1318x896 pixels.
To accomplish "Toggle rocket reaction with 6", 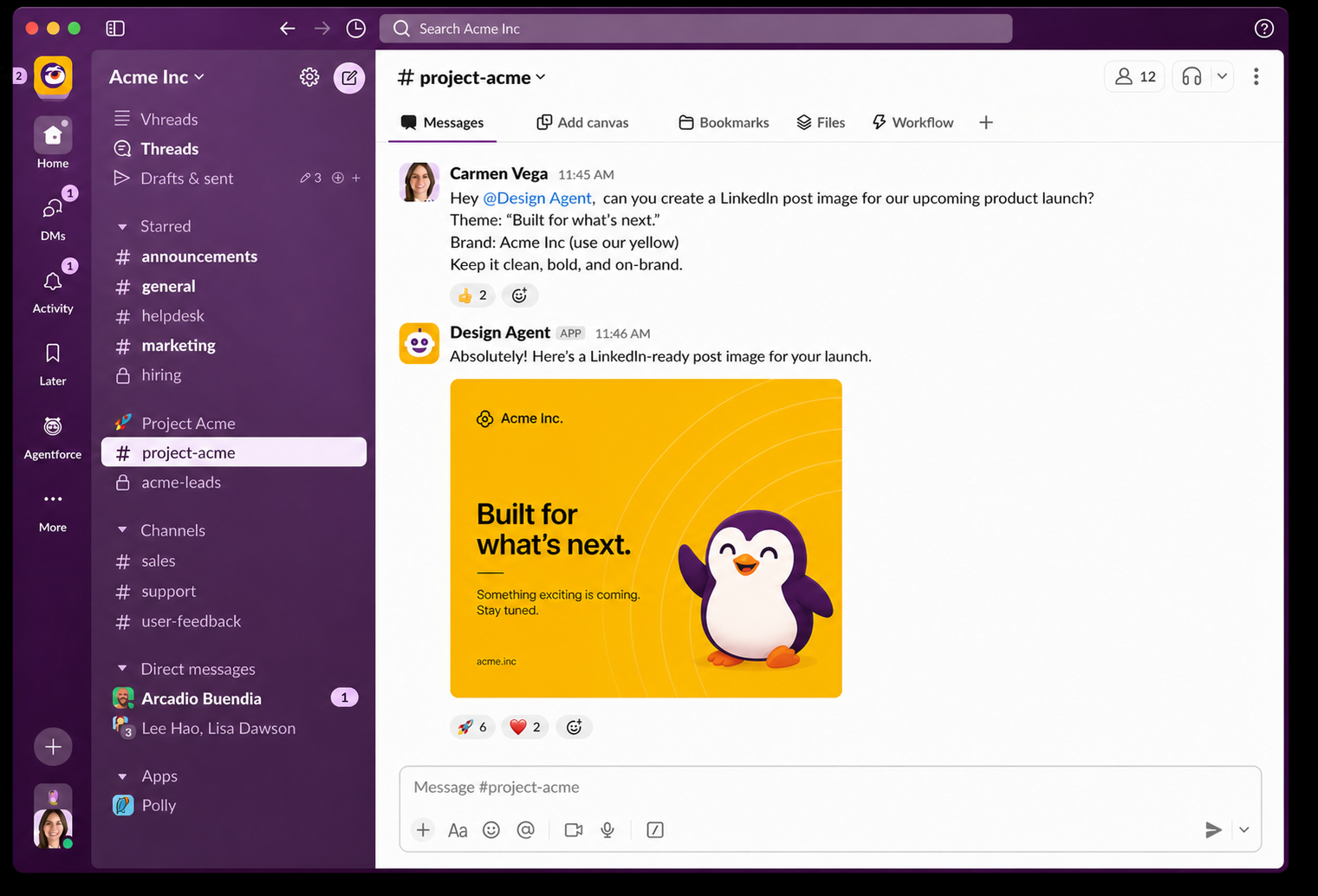I will [x=472, y=727].
